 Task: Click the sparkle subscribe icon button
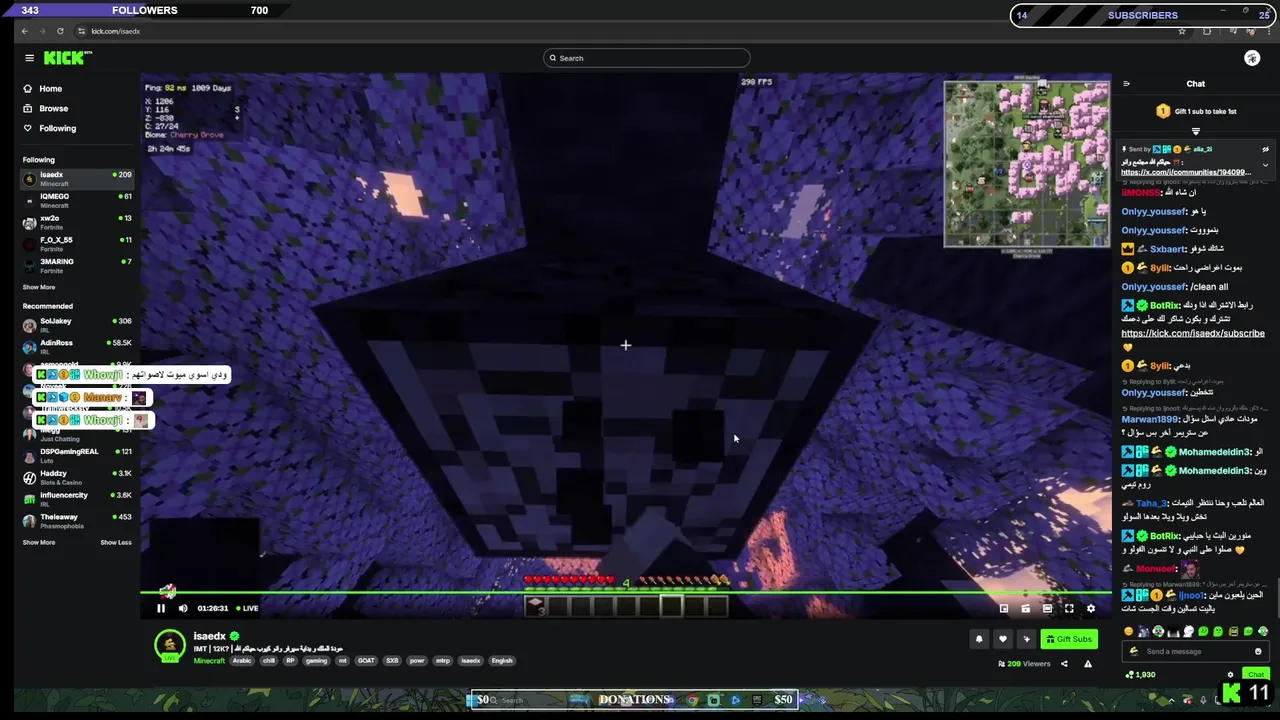tap(1026, 639)
